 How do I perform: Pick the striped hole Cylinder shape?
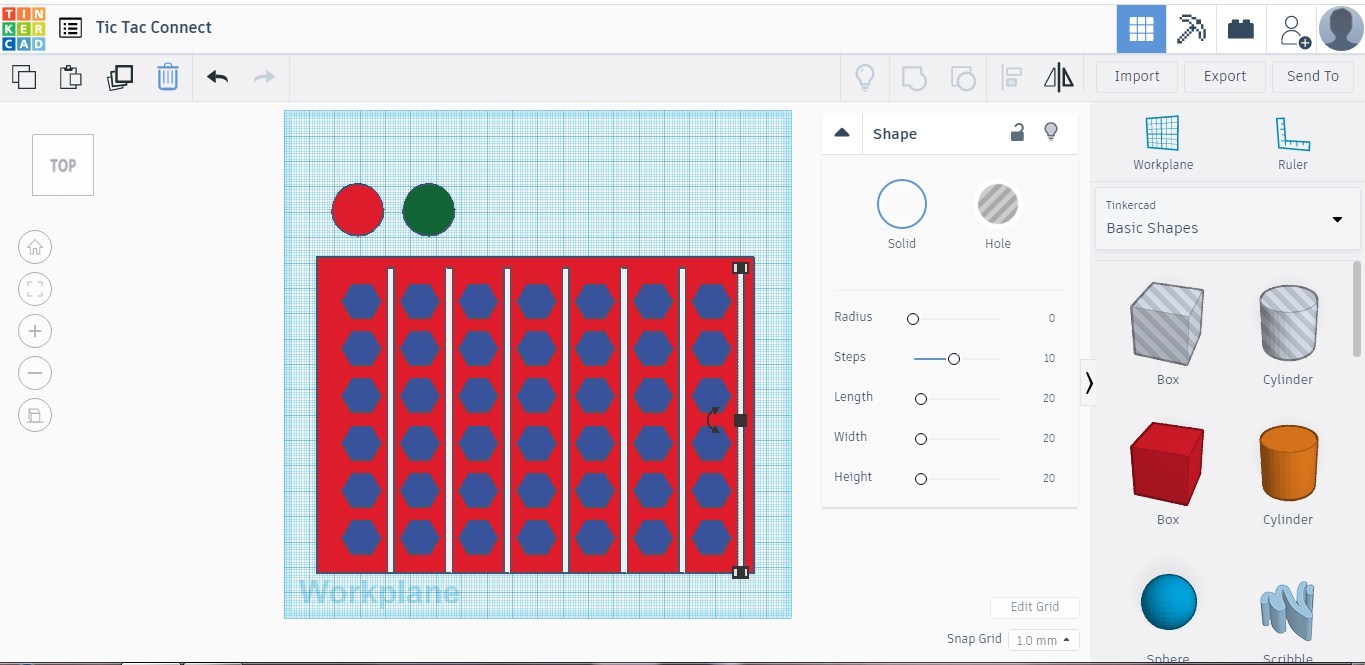pyautogui.click(x=1287, y=323)
